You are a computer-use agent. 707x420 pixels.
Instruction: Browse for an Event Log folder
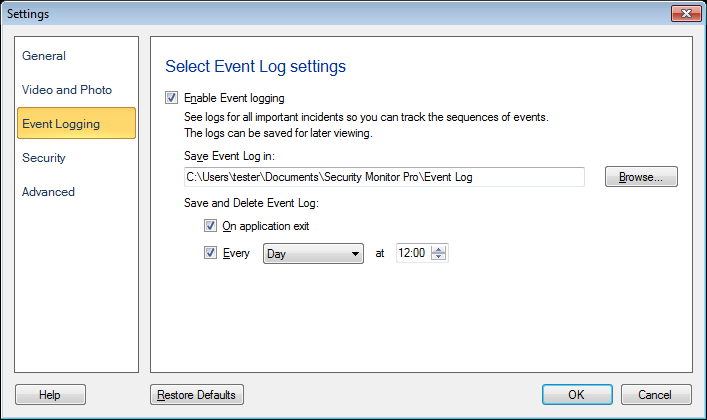640,177
